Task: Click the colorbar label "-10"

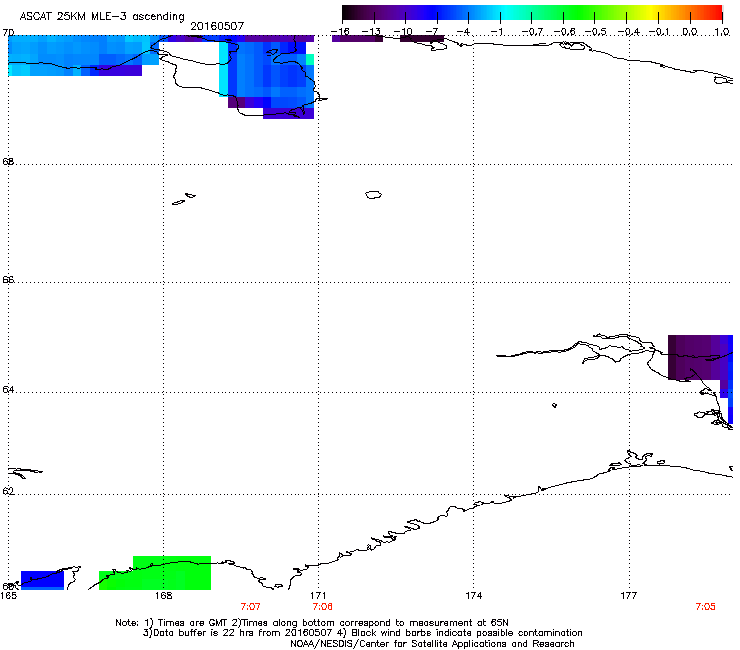Action: coord(403,32)
